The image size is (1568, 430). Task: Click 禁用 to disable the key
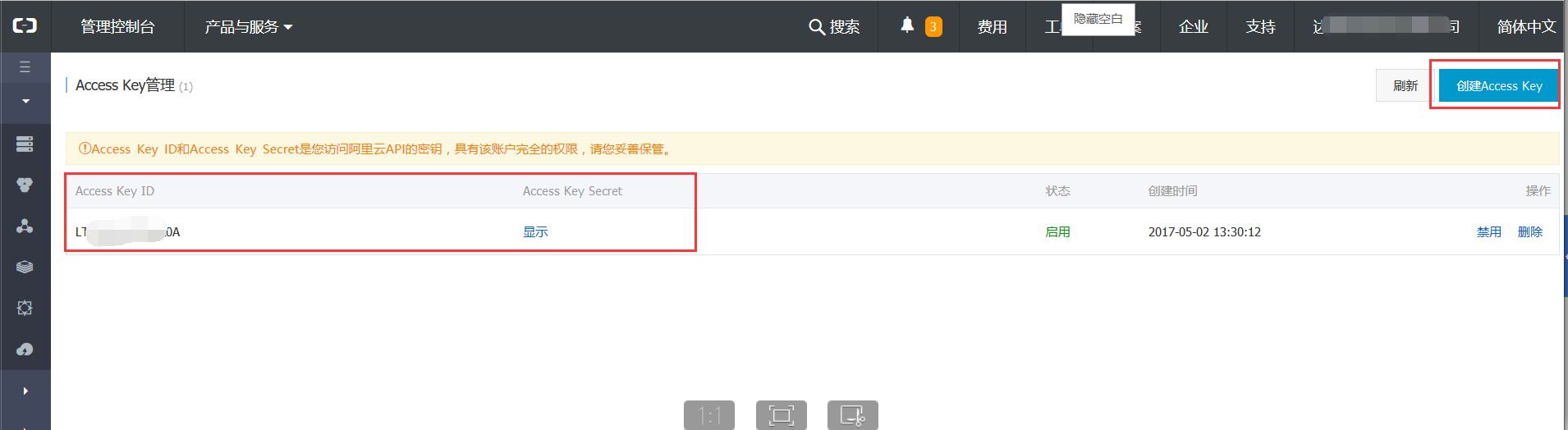tap(1489, 232)
